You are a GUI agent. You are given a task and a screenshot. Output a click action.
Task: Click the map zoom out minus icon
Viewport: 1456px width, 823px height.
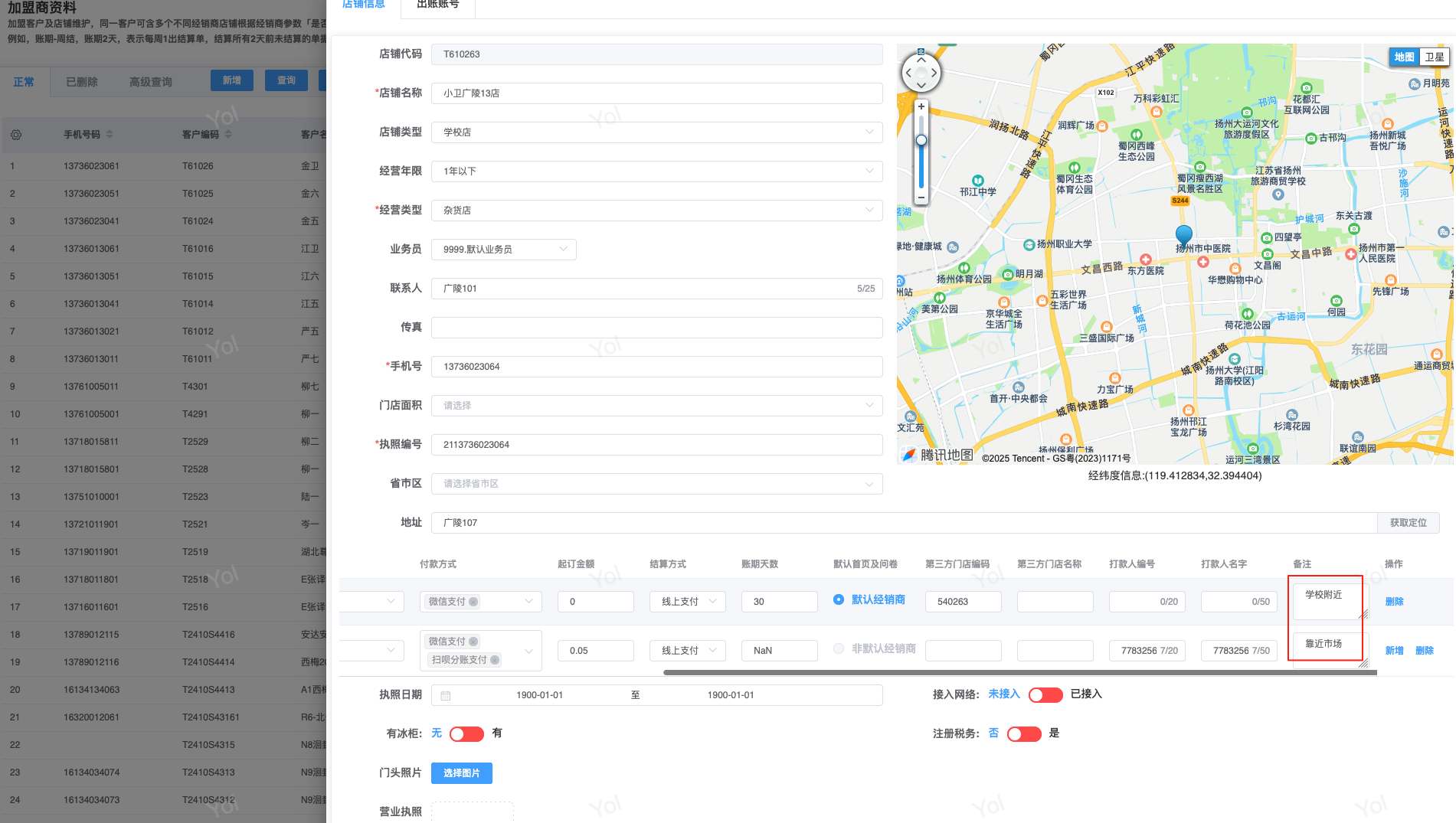click(x=921, y=198)
